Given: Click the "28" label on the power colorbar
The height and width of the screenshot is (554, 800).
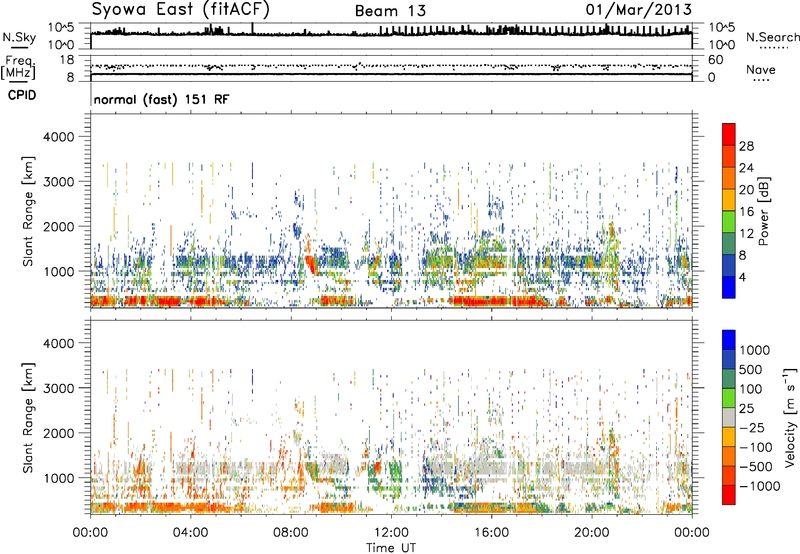Looking at the screenshot, I should pyautogui.click(x=746, y=146).
